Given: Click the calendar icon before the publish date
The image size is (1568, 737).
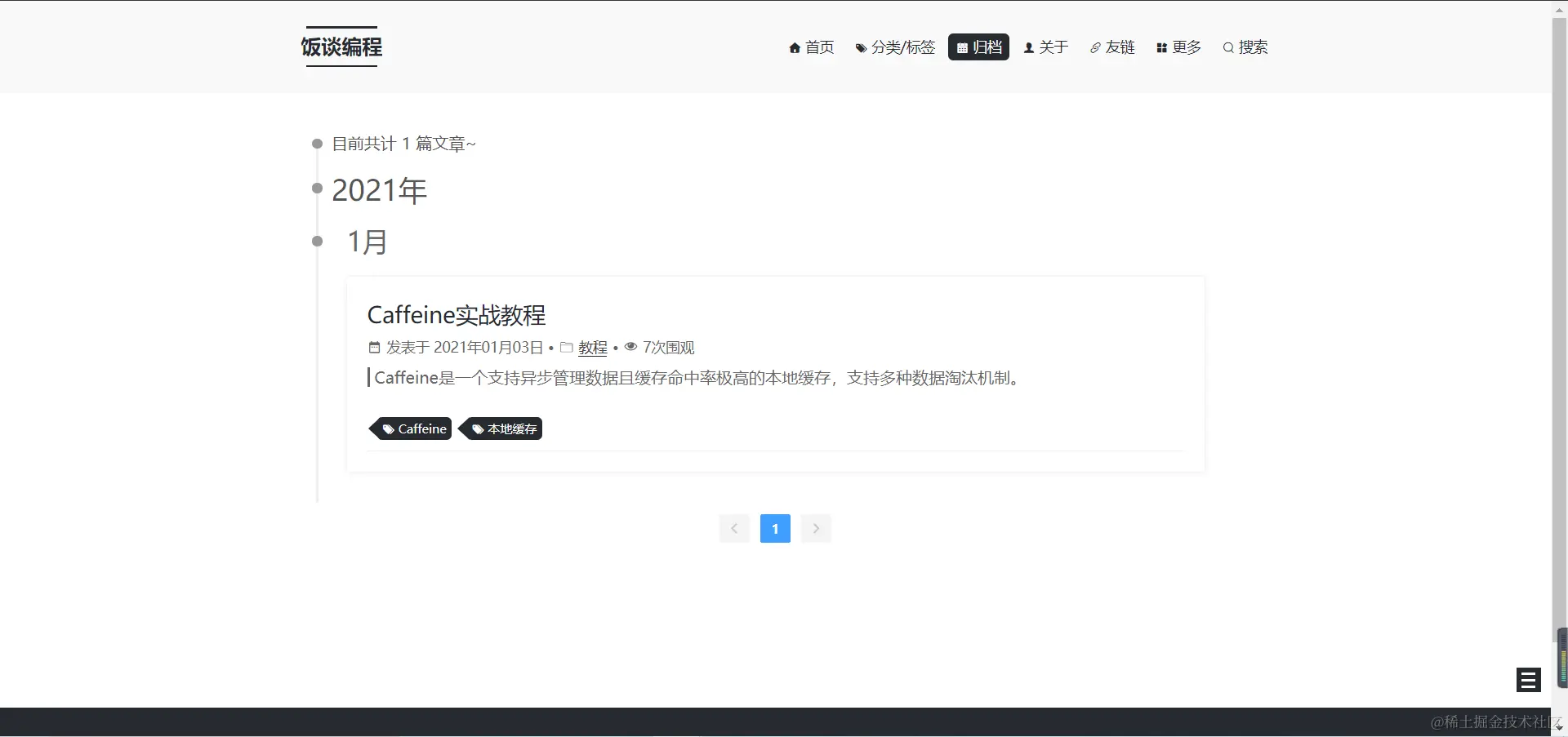Looking at the screenshot, I should 374,347.
